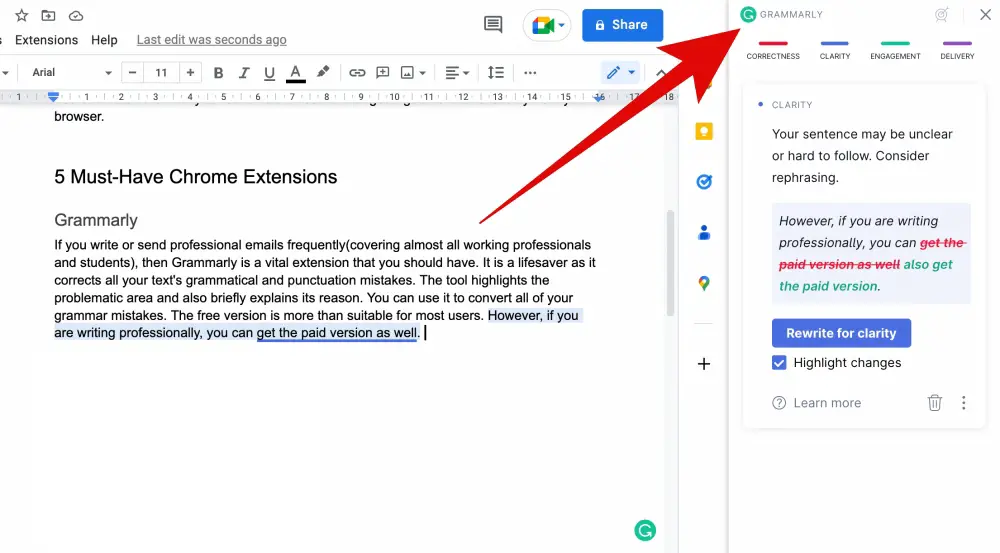
Task: Click the word 'browser.' atop the document
Action: [78, 117]
